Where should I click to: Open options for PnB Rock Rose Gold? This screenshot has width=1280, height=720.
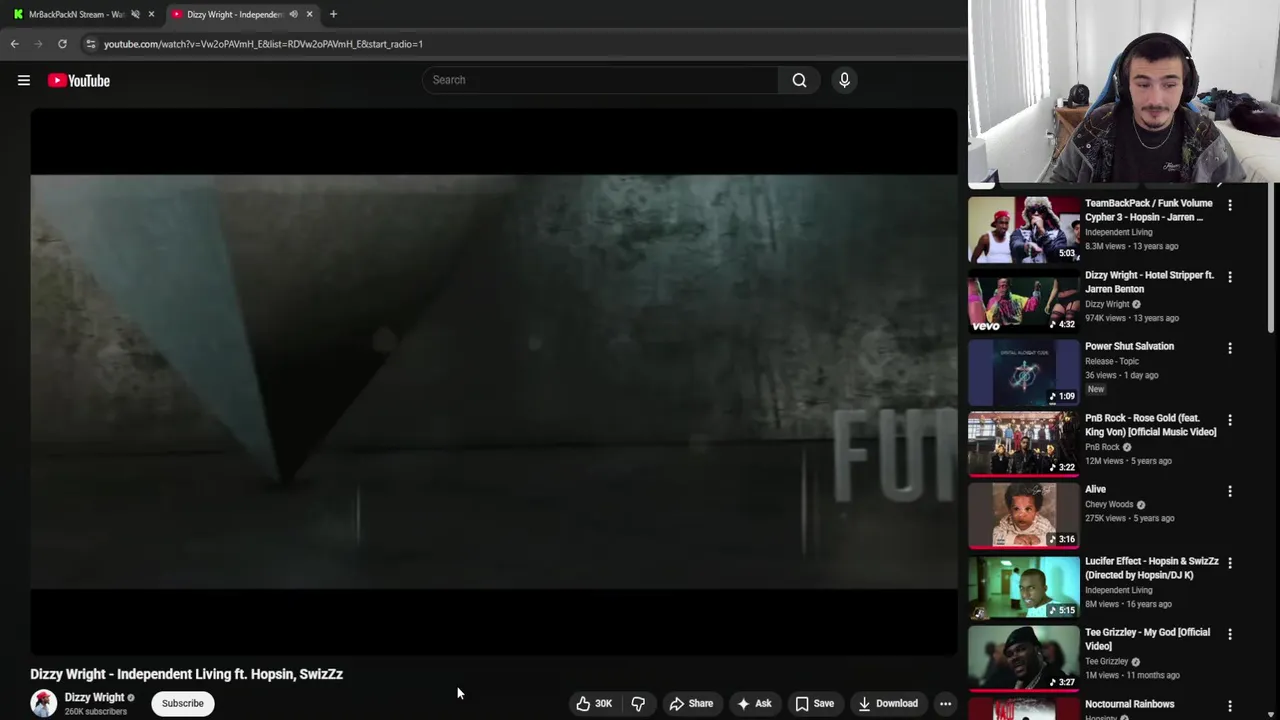click(1230, 420)
